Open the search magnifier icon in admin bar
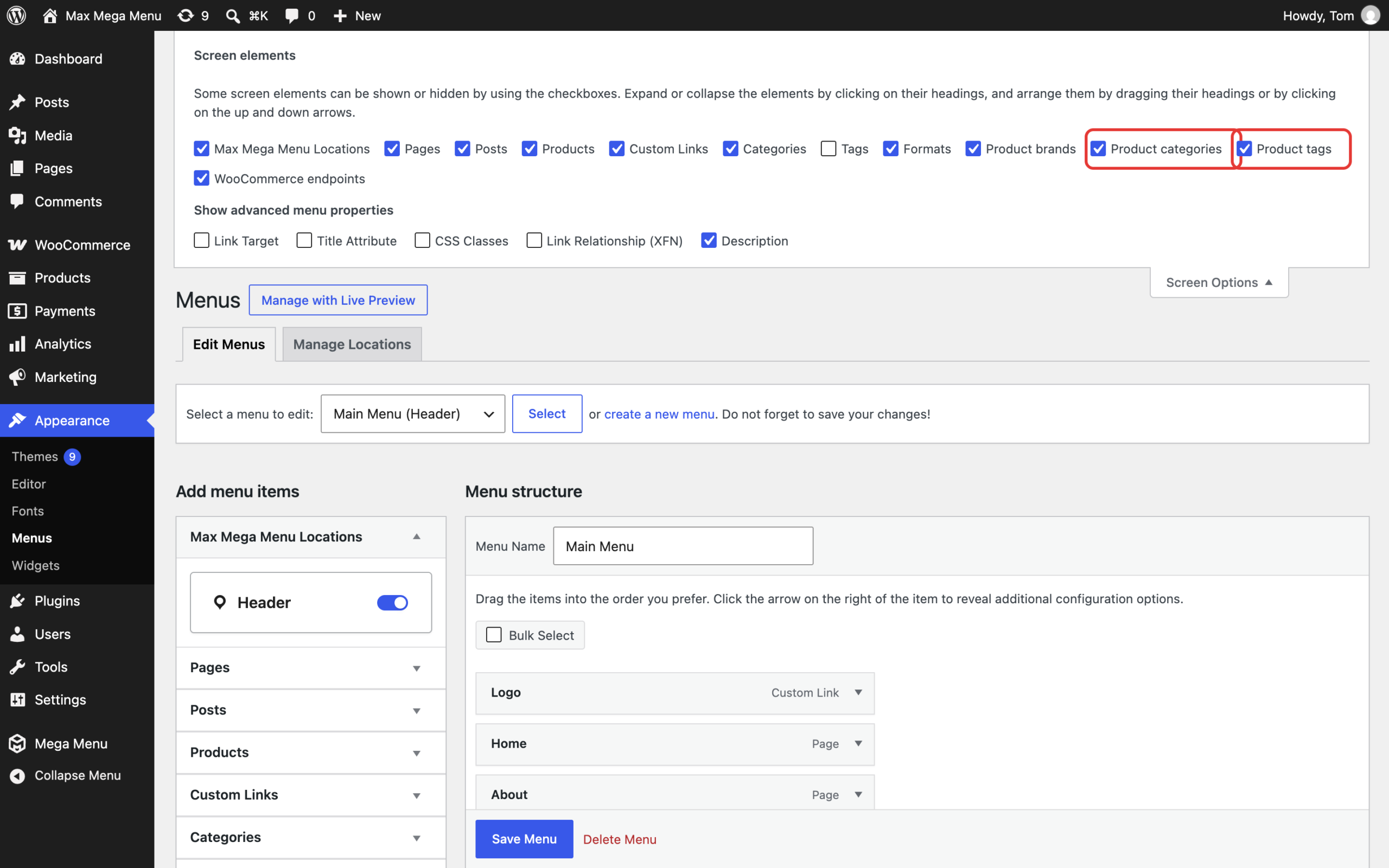The height and width of the screenshot is (868, 1389). [232, 16]
